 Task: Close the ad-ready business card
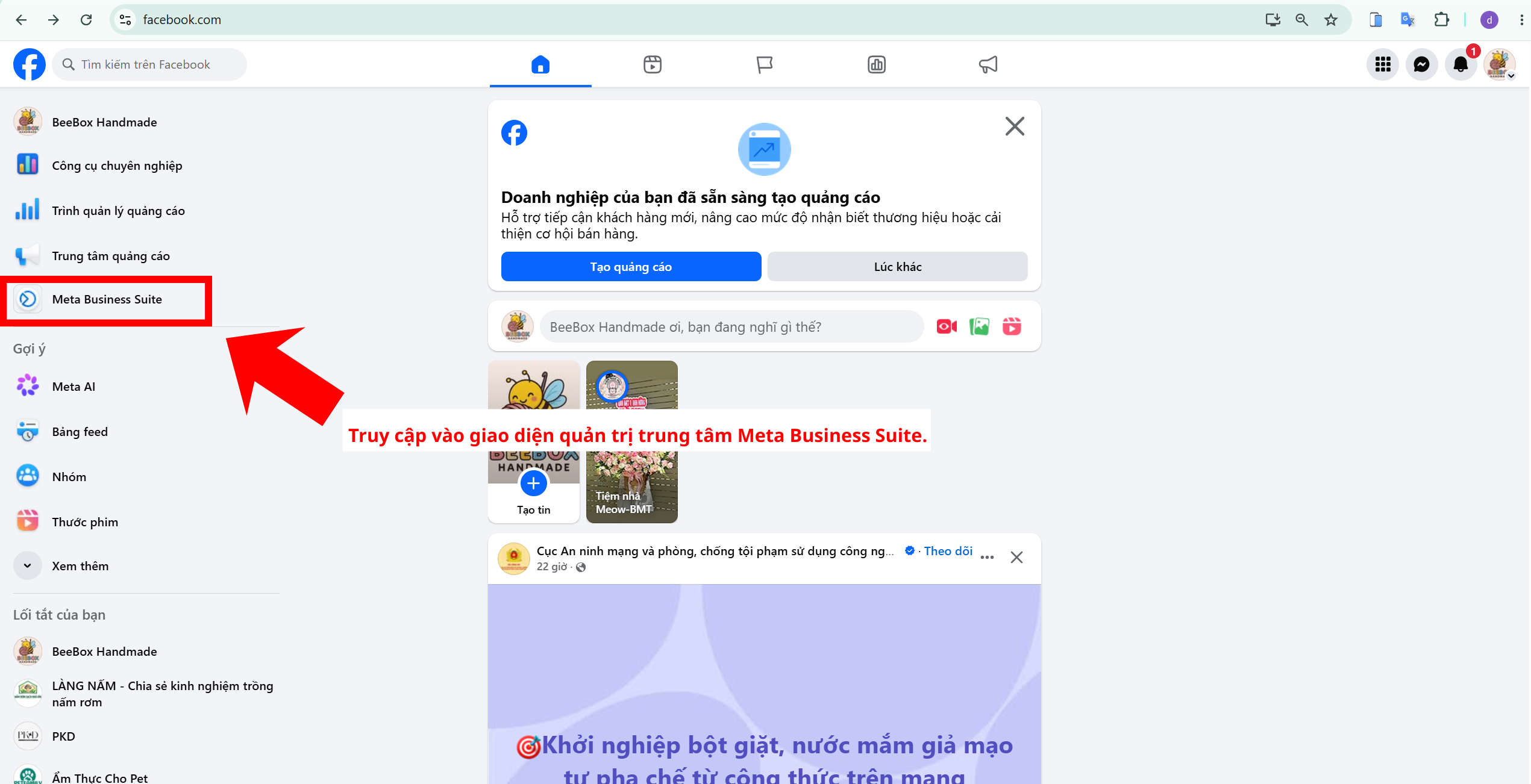[1015, 126]
